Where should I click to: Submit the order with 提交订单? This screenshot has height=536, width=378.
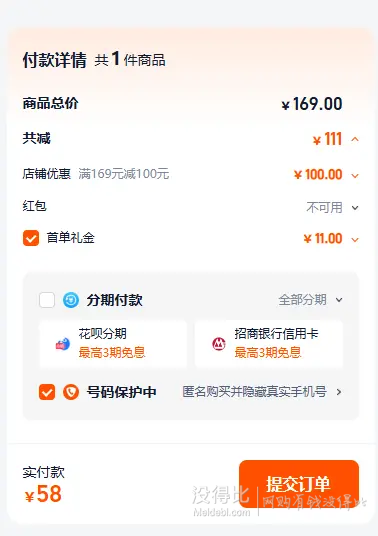tap(299, 484)
